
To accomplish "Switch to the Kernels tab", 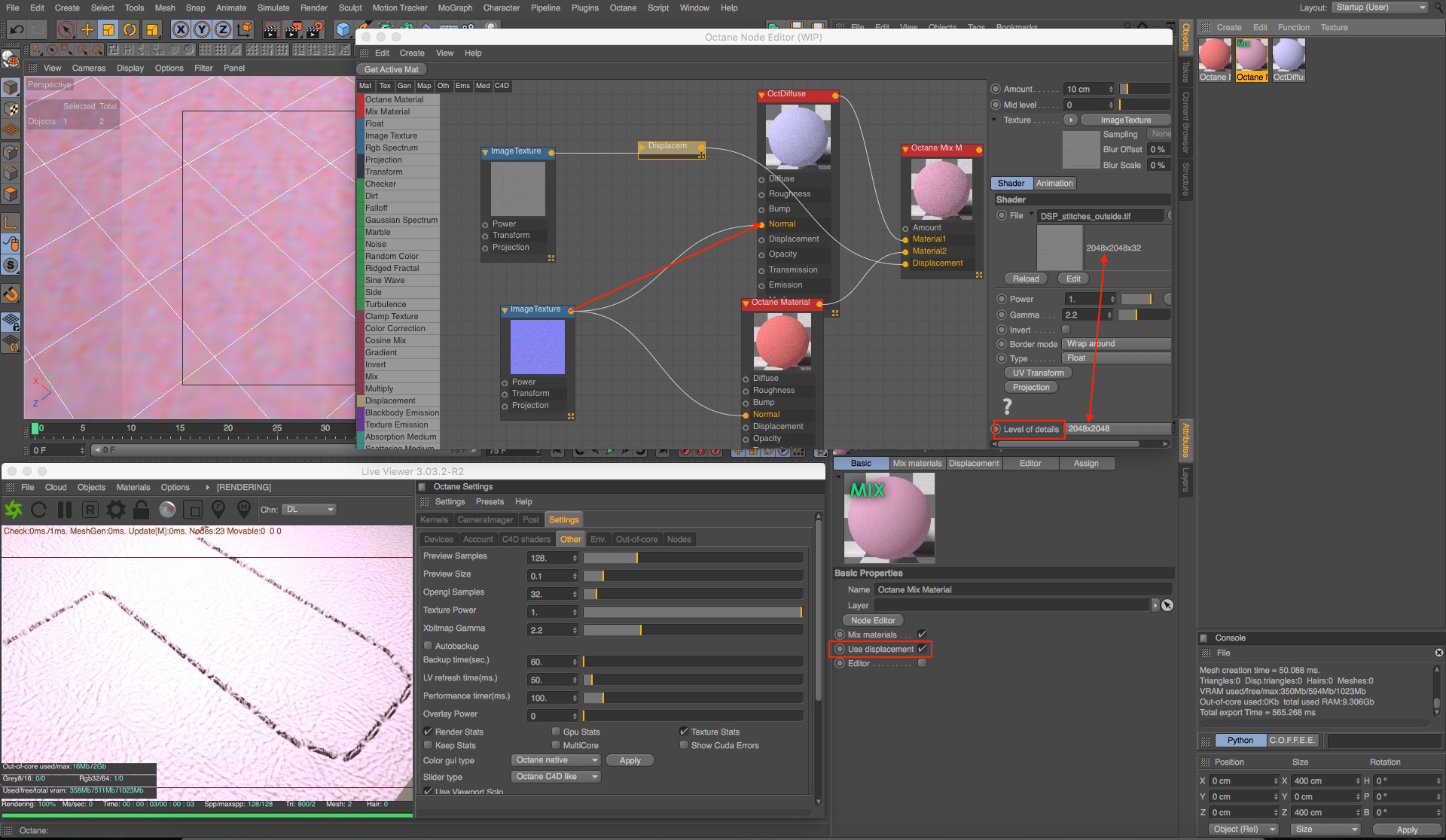I will 434,520.
